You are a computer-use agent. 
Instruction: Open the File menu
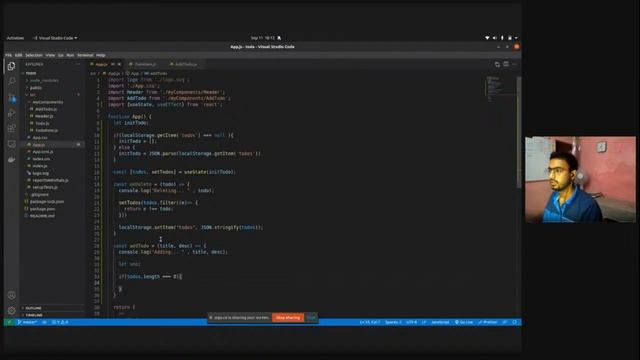pyautogui.click(x=9, y=55)
